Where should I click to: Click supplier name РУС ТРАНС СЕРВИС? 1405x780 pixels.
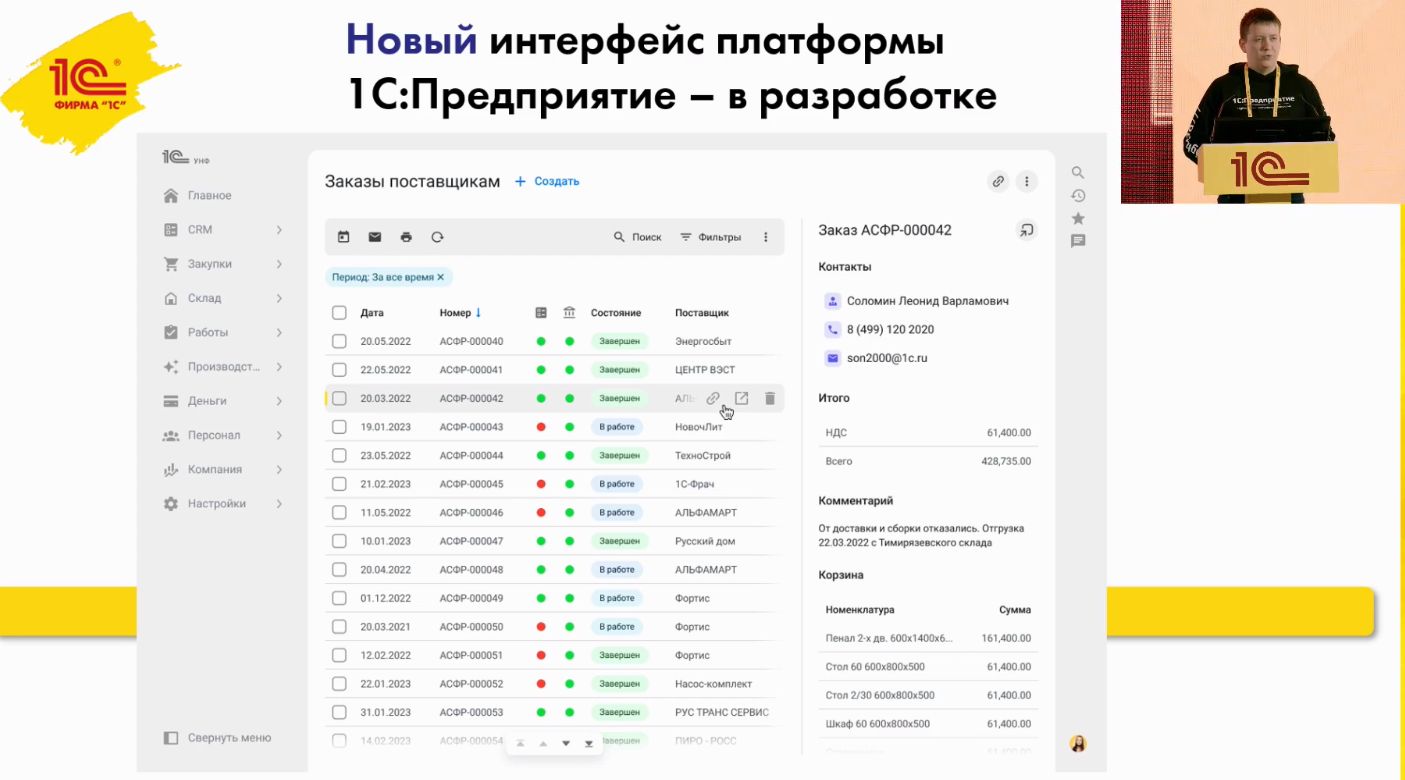pyautogui.click(x=722, y=712)
